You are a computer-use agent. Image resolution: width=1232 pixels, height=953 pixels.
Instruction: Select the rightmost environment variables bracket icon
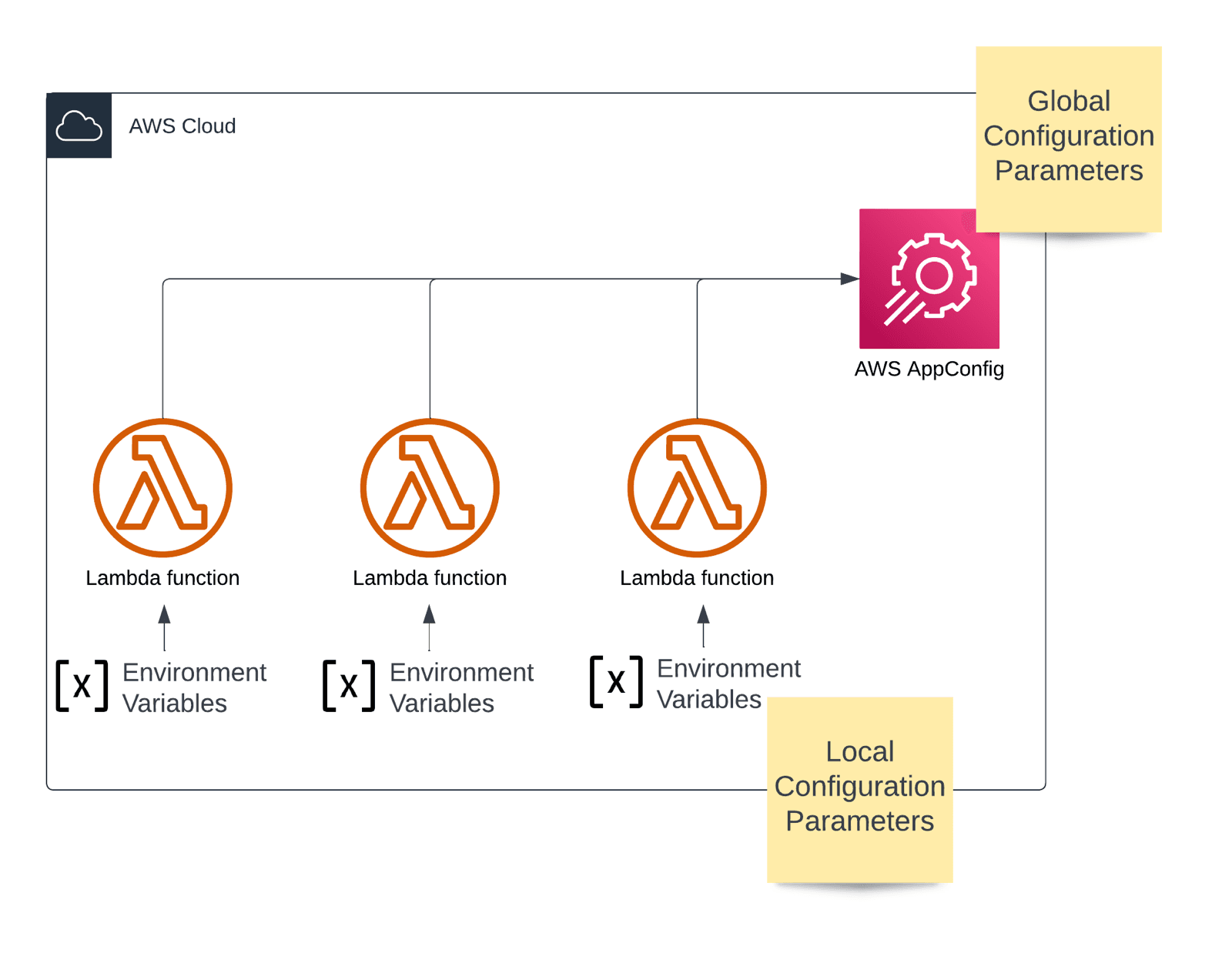[x=616, y=681]
